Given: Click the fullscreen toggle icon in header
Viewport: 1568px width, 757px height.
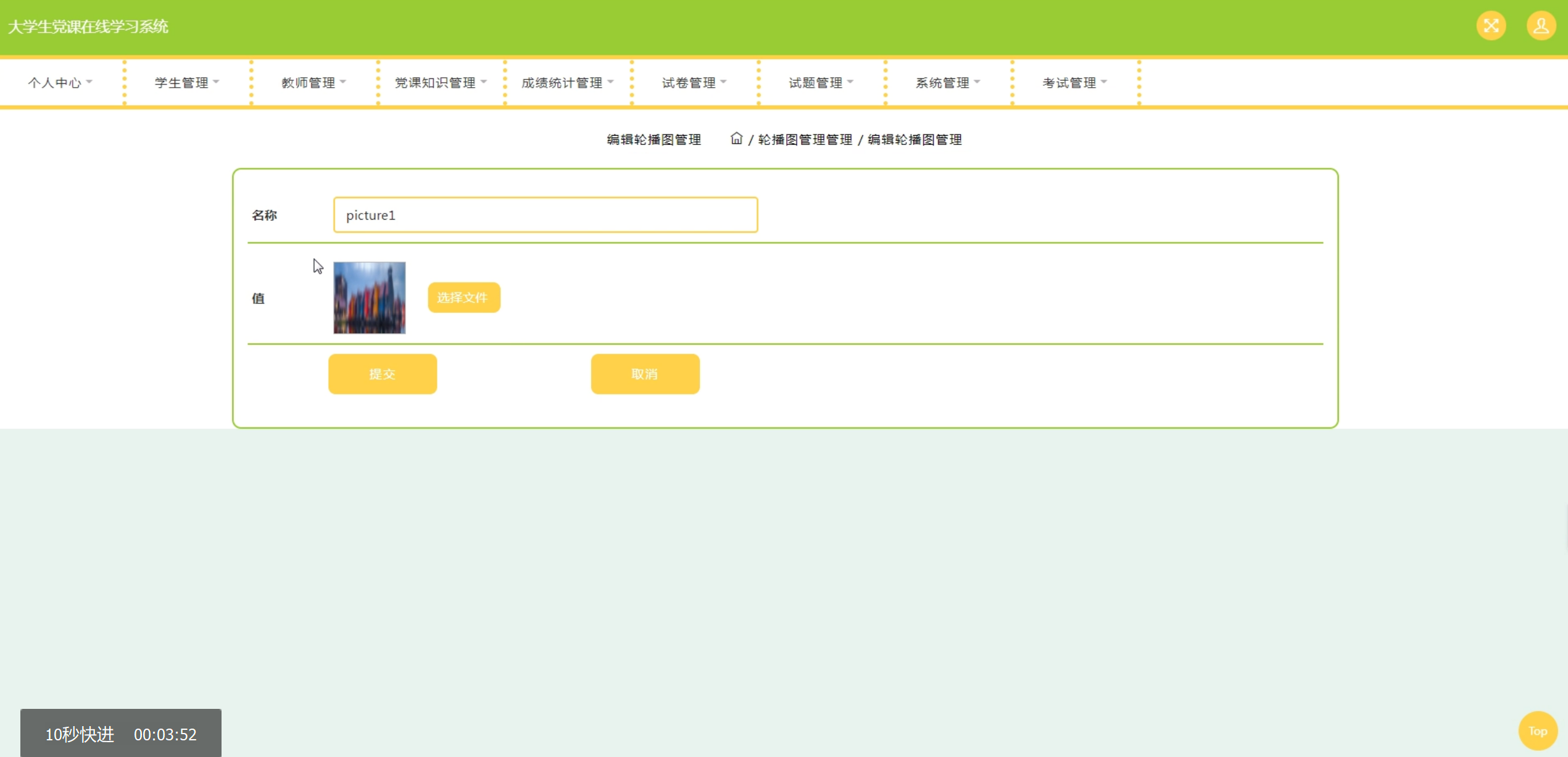Looking at the screenshot, I should coord(1491,26).
